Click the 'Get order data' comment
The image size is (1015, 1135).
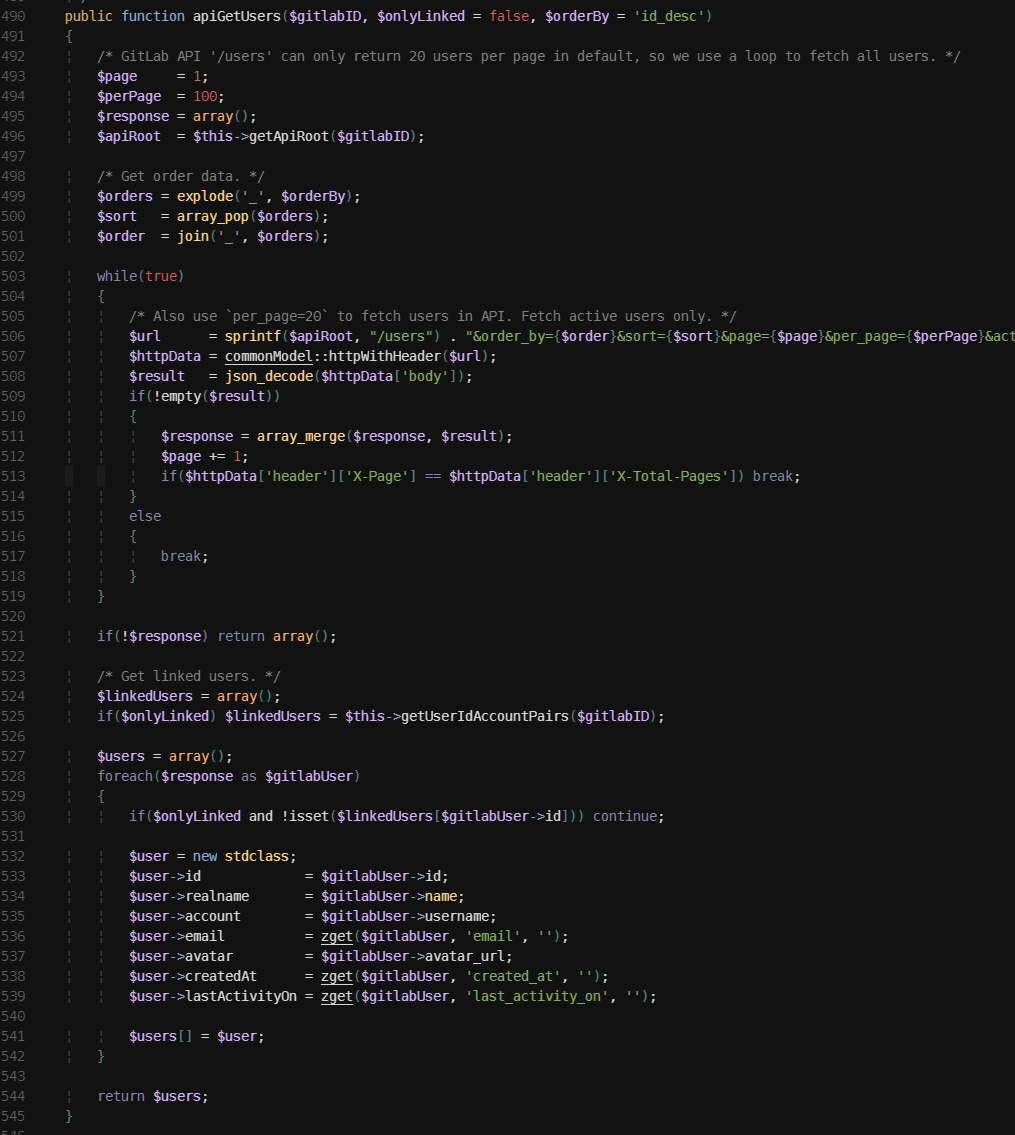181,176
